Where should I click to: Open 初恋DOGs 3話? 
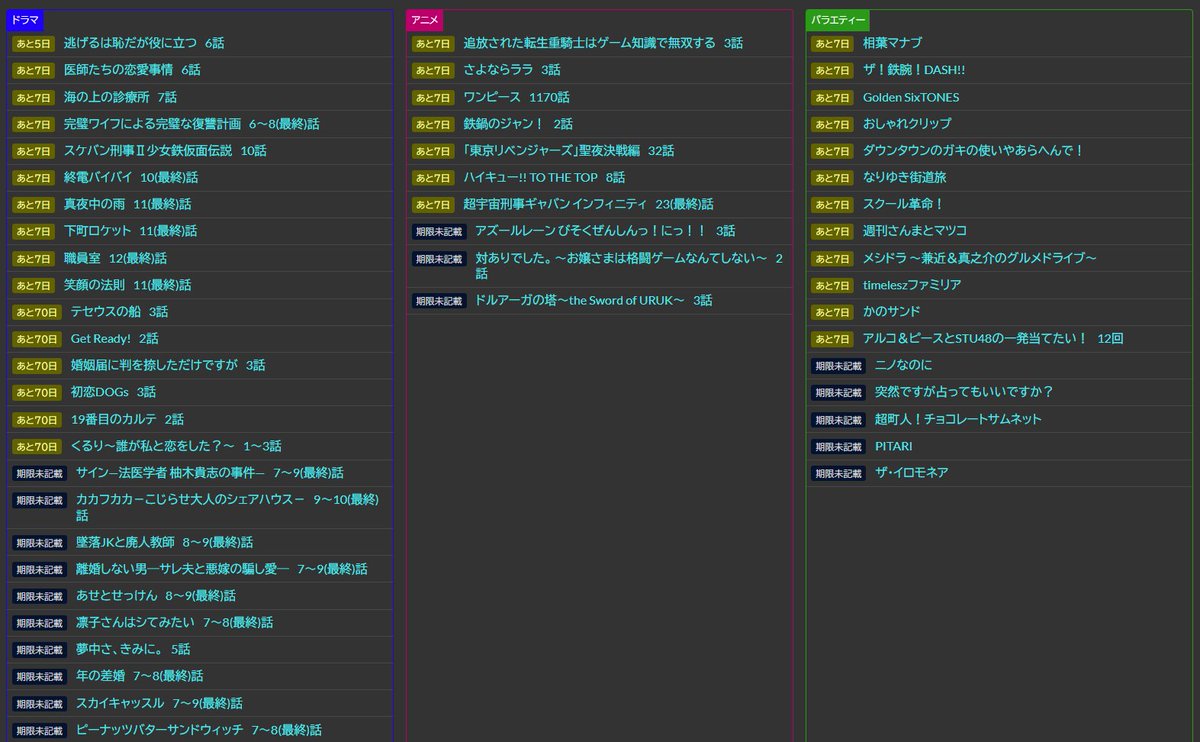[x=113, y=392]
